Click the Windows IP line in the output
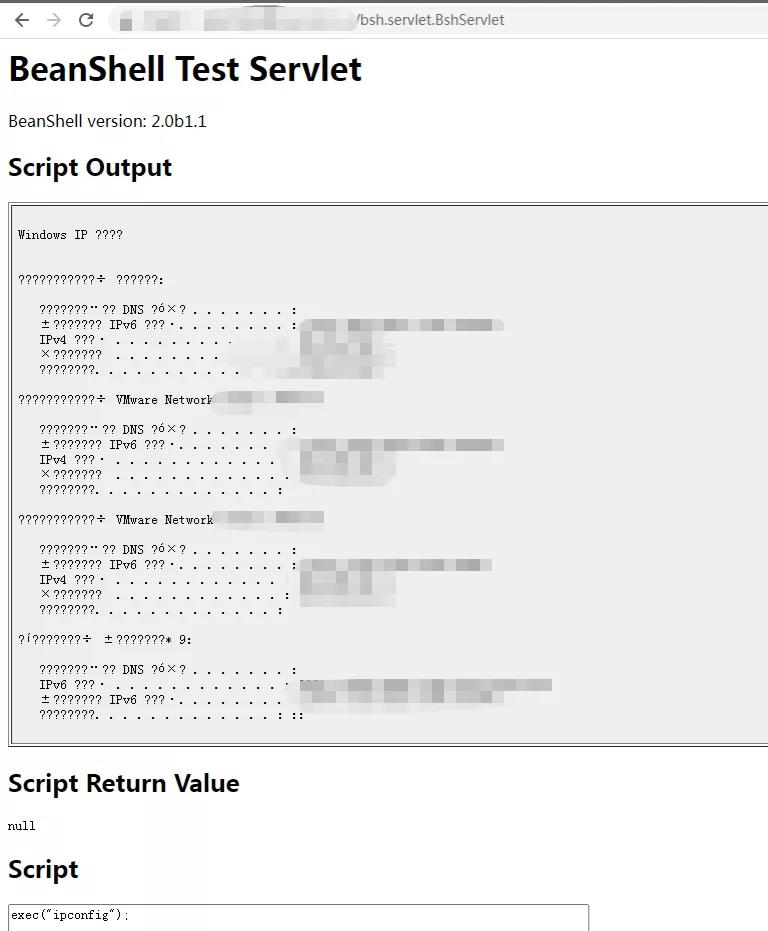Screen dimensions: 768x931 tap(70, 235)
